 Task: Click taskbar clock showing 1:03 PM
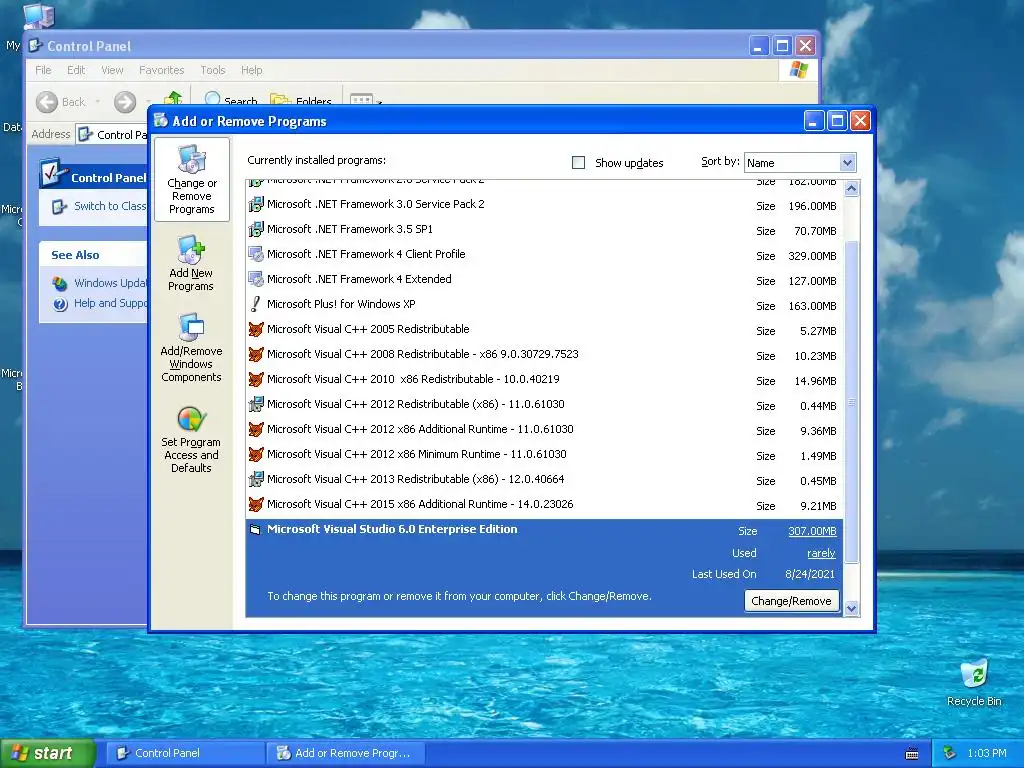(x=987, y=754)
